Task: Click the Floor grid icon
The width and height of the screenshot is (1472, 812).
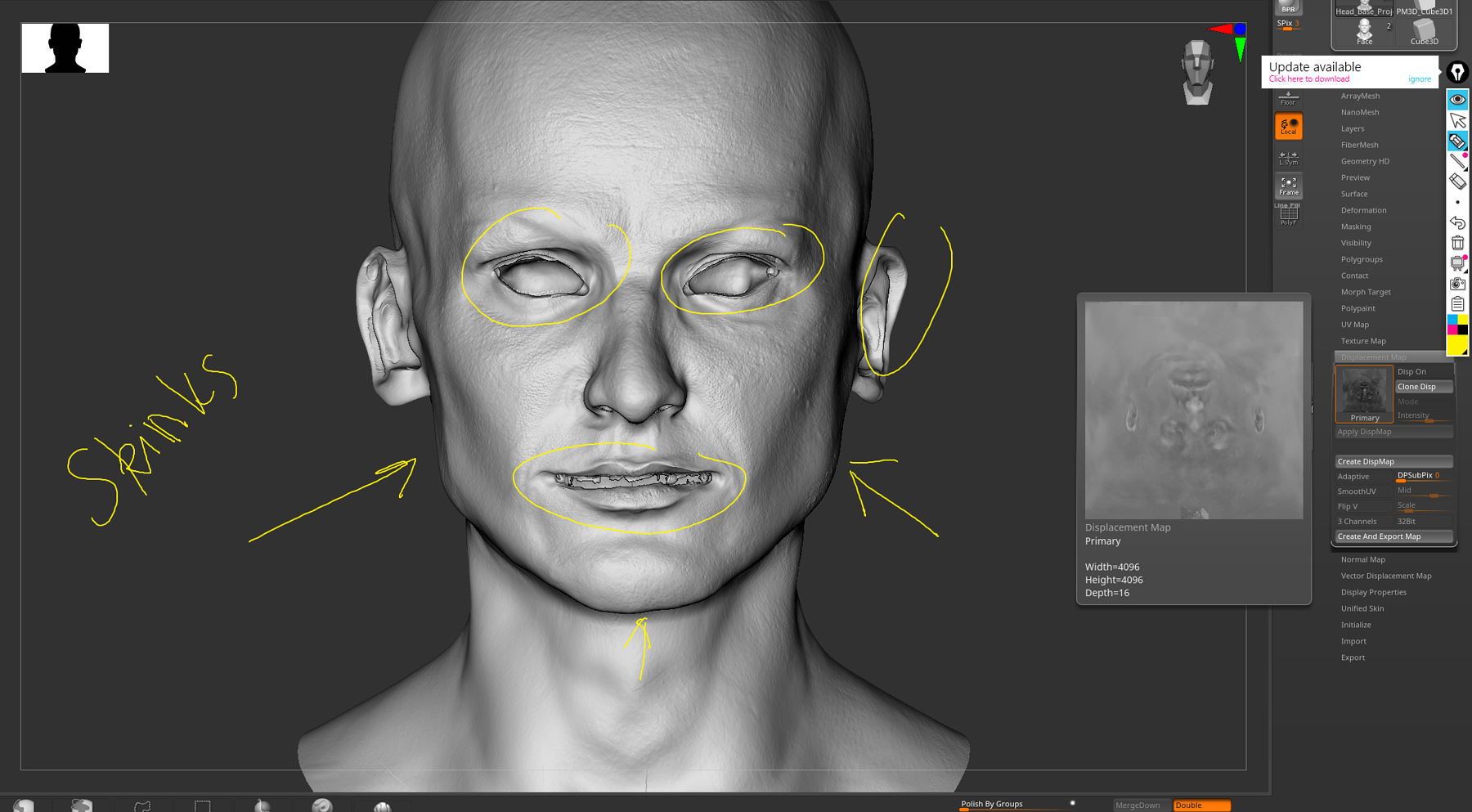Action: point(1288,98)
